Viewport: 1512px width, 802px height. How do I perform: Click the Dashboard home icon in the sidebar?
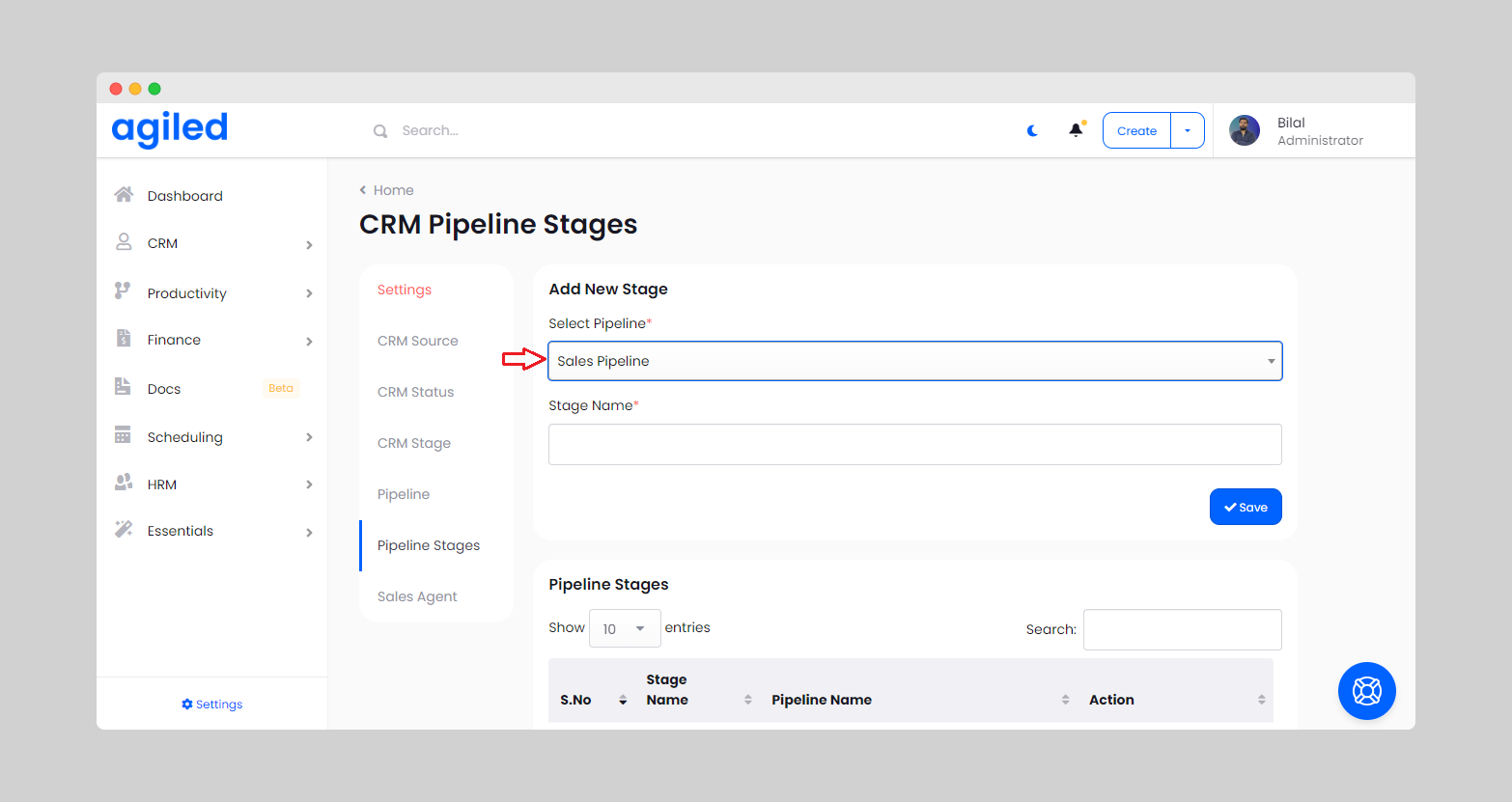(x=124, y=195)
